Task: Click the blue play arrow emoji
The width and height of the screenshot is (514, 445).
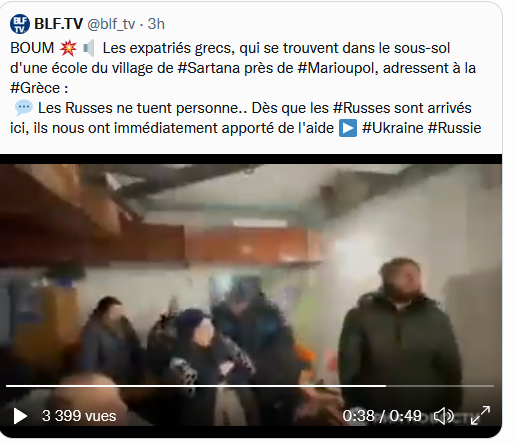Action: 348,128
